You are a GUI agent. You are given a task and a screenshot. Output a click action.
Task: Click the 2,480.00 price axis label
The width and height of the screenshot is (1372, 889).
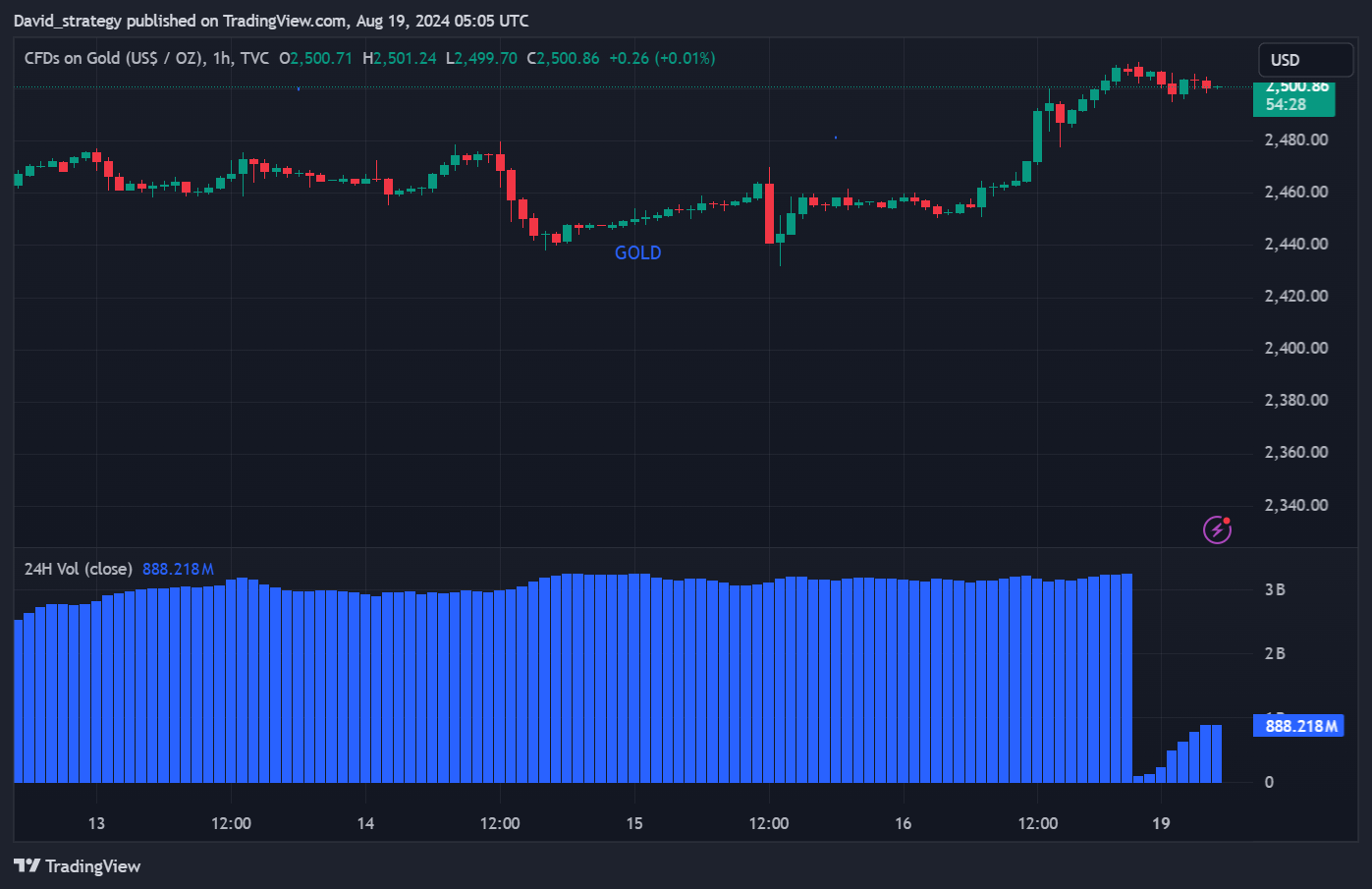[1296, 140]
